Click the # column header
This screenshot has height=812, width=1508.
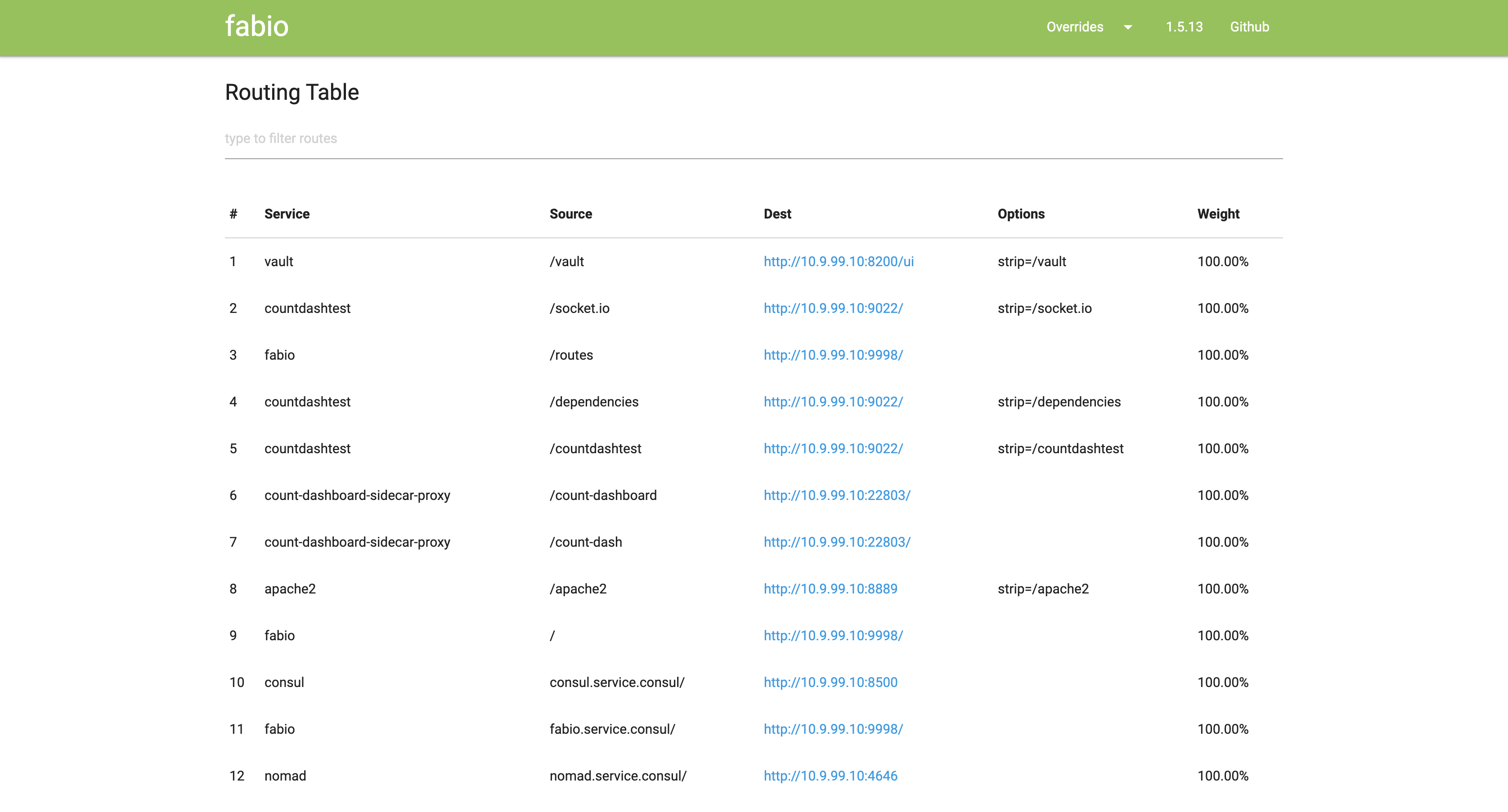(233, 214)
